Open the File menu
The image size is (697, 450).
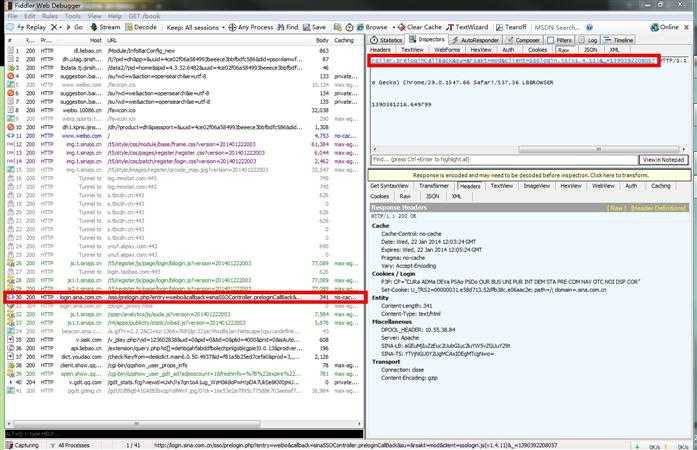pyautogui.click(x=12, y=16)
